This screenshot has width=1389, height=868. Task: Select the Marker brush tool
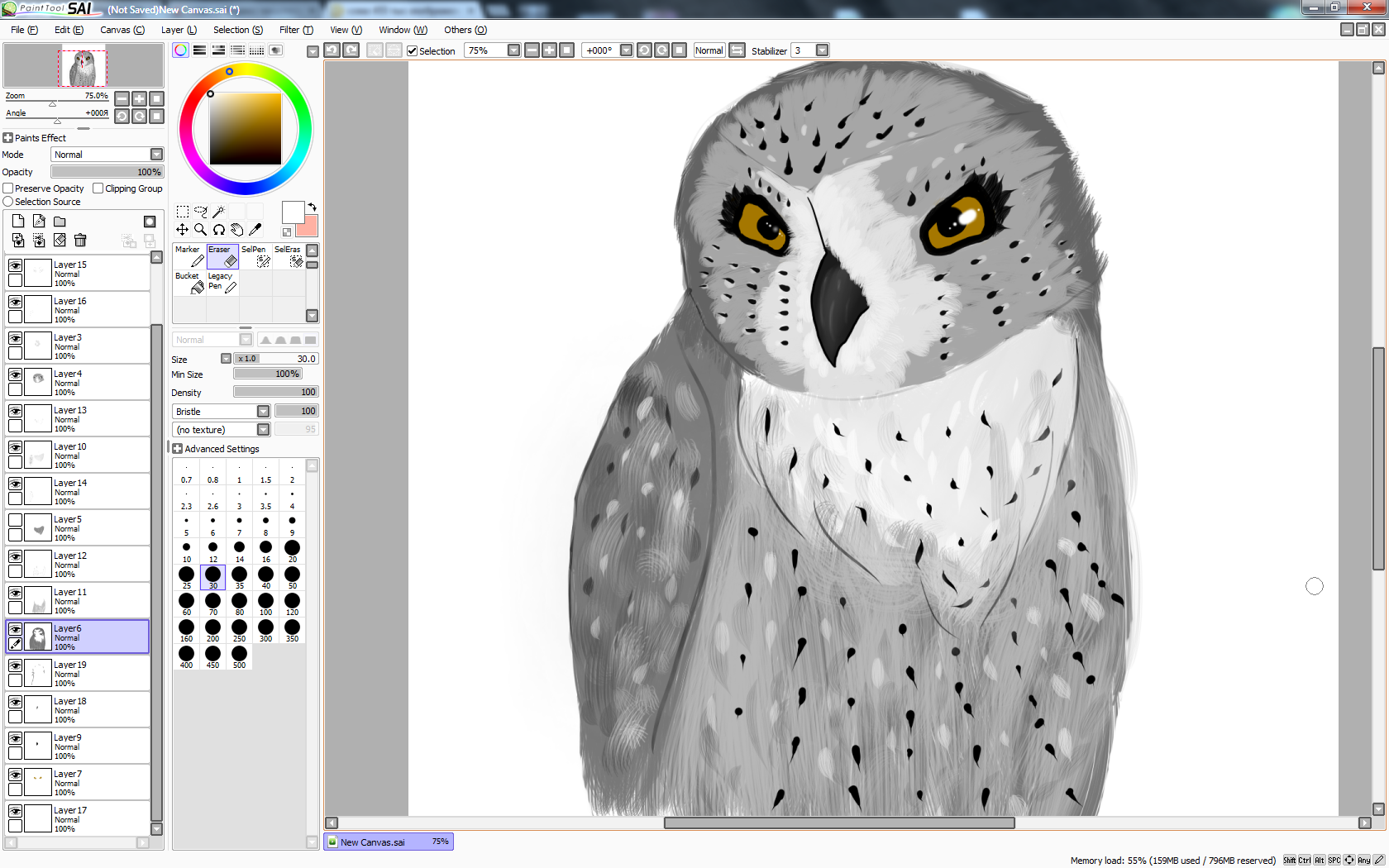pyautogui.click(x=189, y=256)
